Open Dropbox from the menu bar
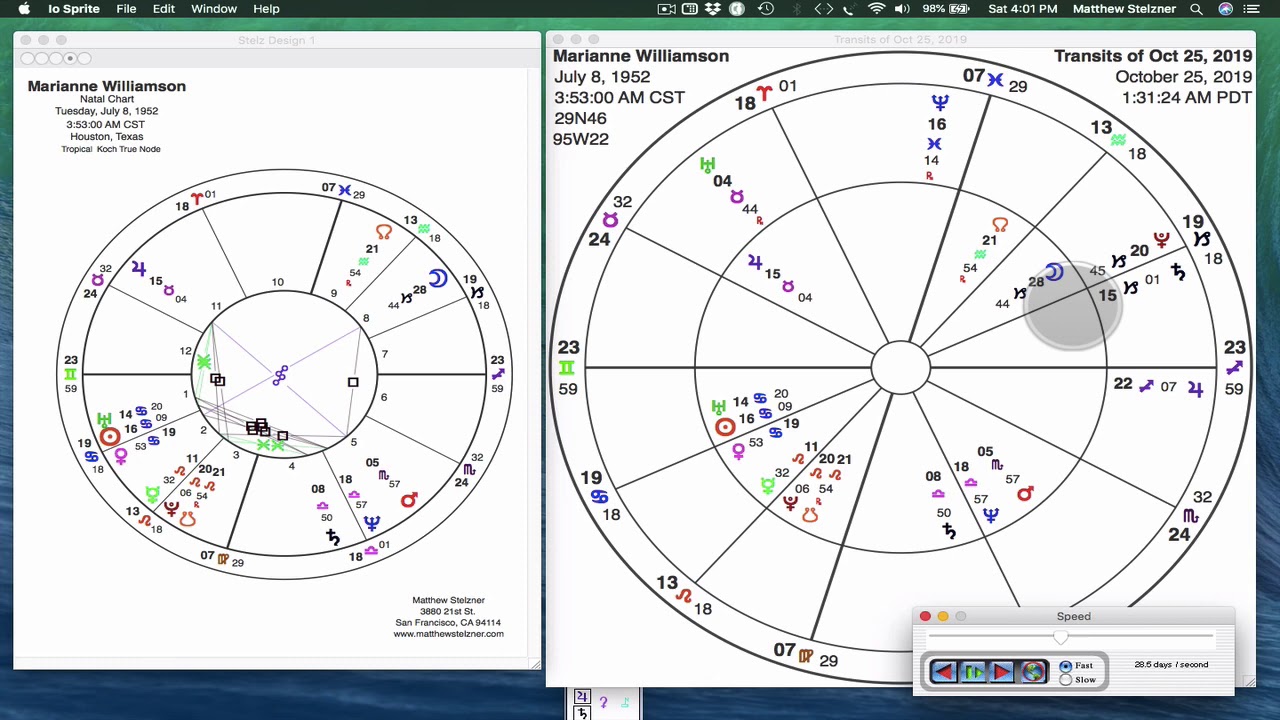The height and width of the screenshot is (720, 1280). click(712, 9)
